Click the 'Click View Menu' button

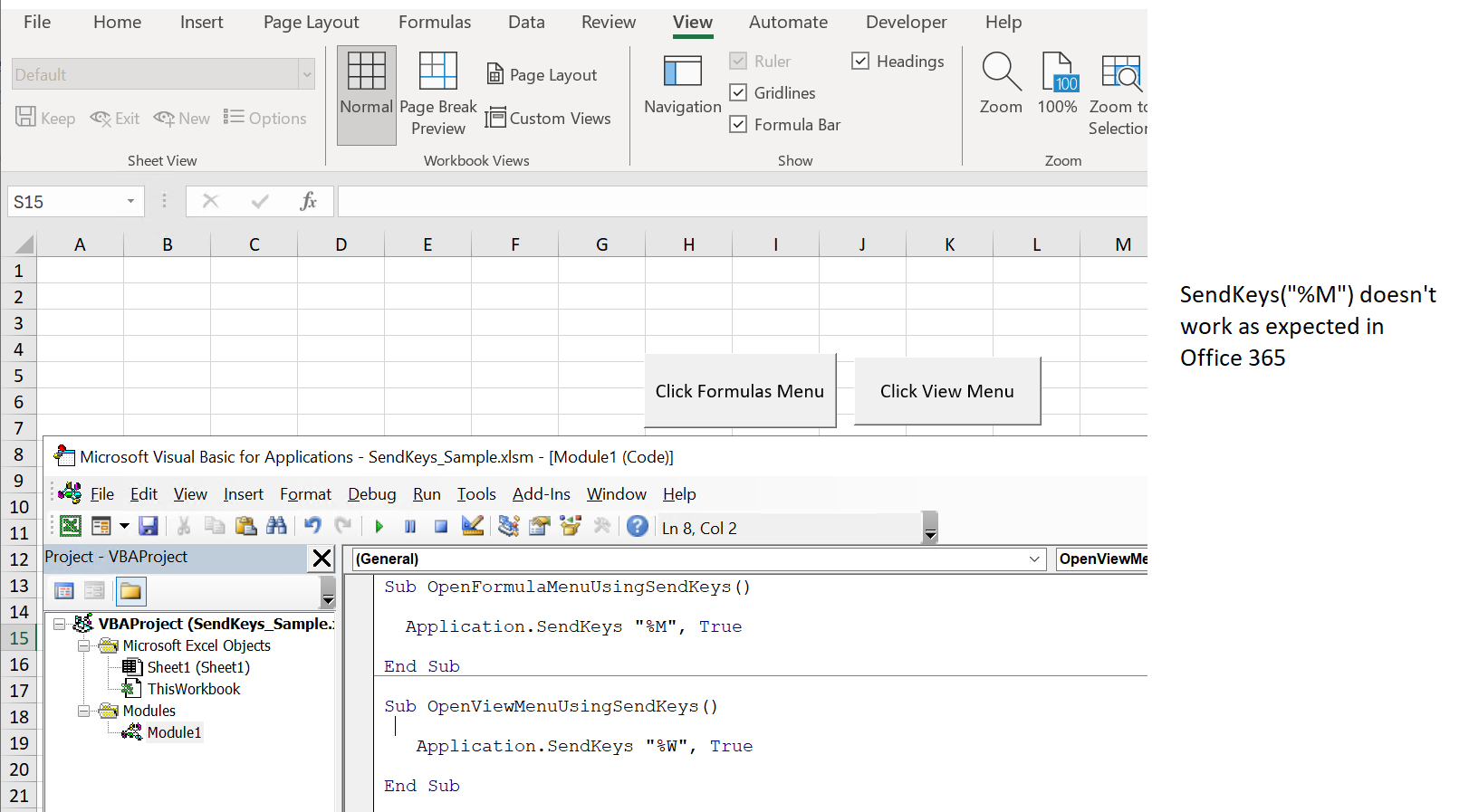pyautogui.click(x=947, y=391)
